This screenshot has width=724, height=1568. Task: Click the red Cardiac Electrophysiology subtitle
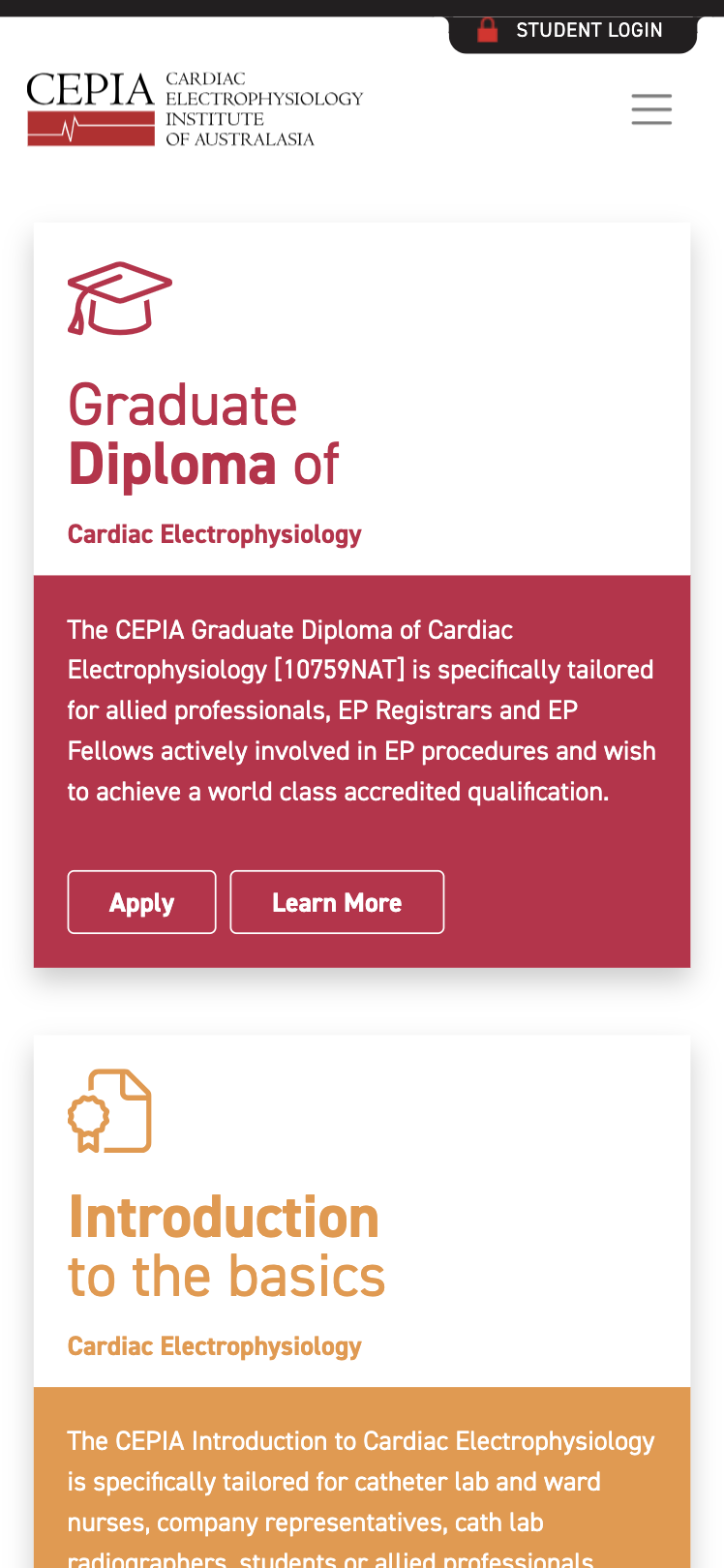tap(214, 534)
